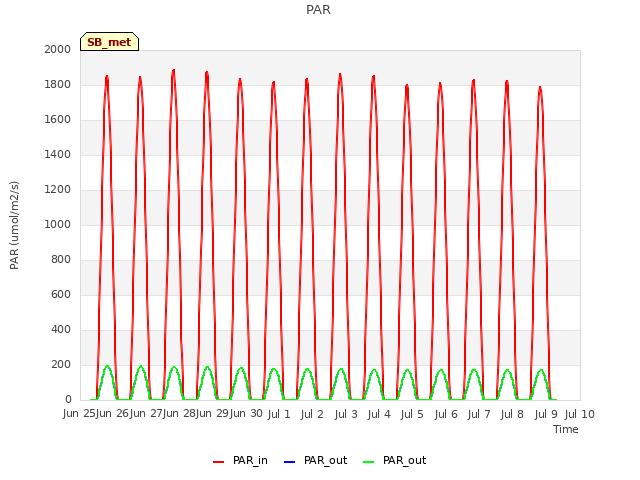Select the PAR (umol/m2/s) axis label
640x480 pixels.
pos(14,225)
